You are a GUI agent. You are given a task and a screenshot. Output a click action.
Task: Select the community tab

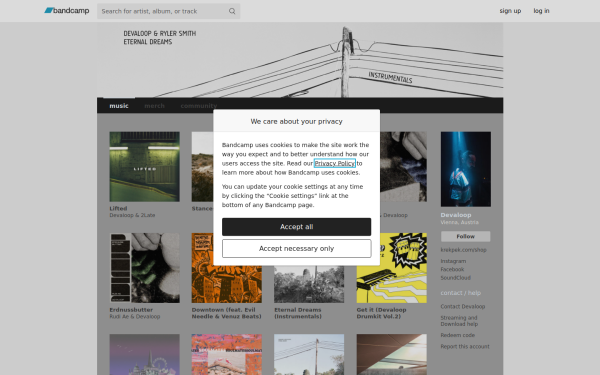[x=199, y=106]
